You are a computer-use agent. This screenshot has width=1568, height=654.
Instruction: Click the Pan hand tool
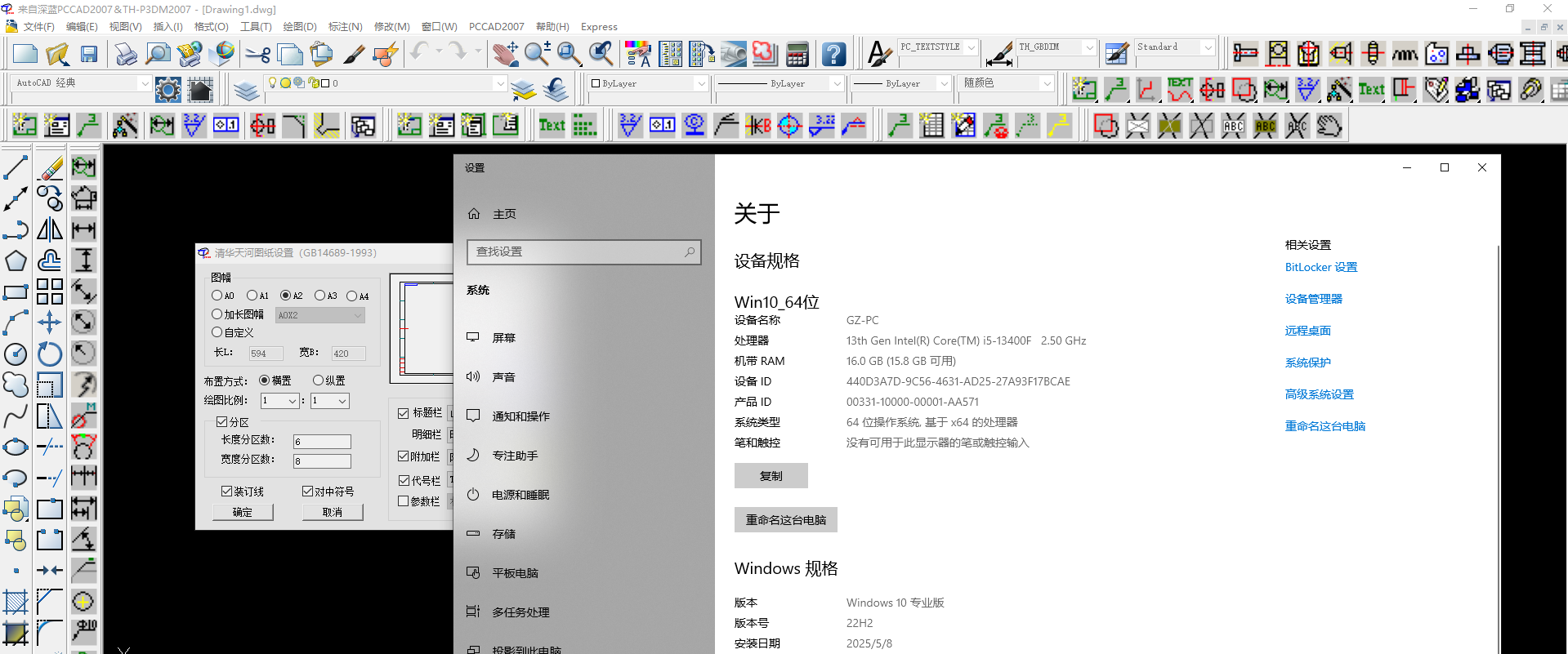505,55
